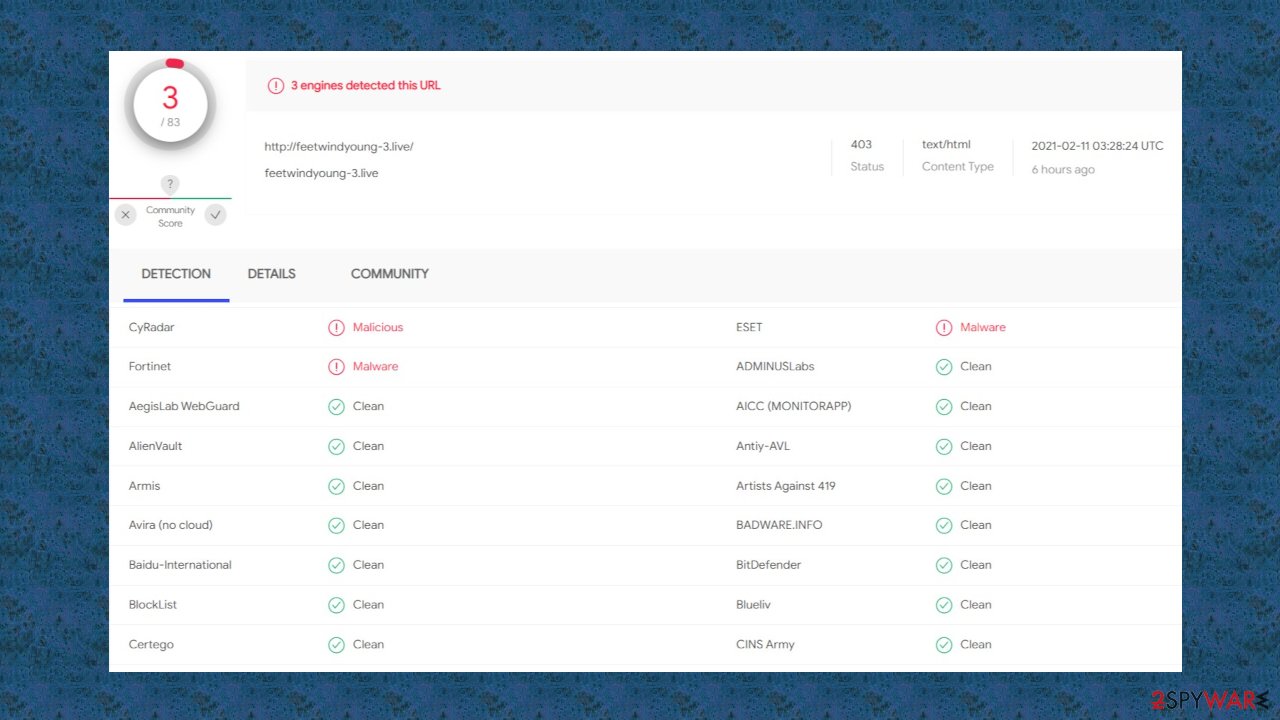Click the alert icon beside '3 engines detected this URL'
Image resolution: width=1280 pixels, height=720 pixels.
276,86
